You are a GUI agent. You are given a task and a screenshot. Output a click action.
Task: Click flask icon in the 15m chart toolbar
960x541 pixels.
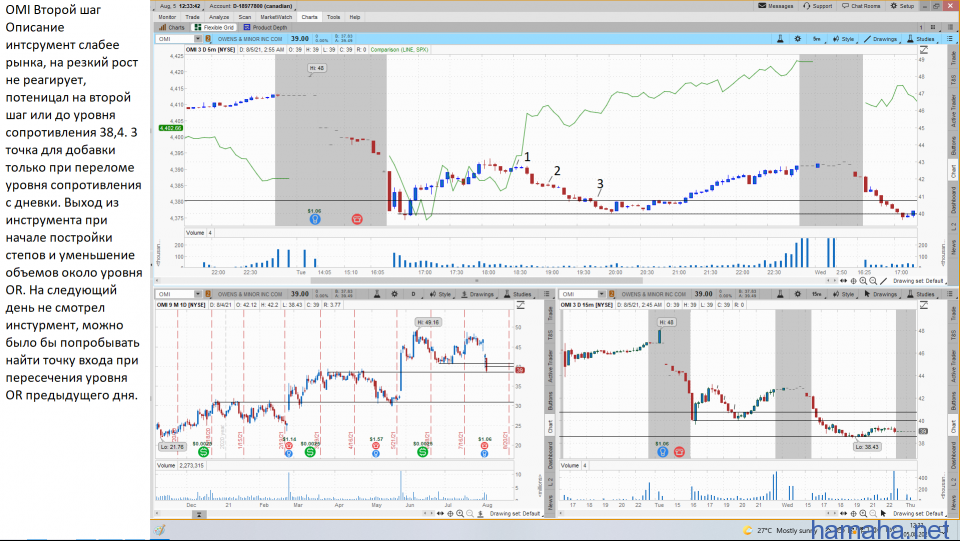(x=780, y=294)
